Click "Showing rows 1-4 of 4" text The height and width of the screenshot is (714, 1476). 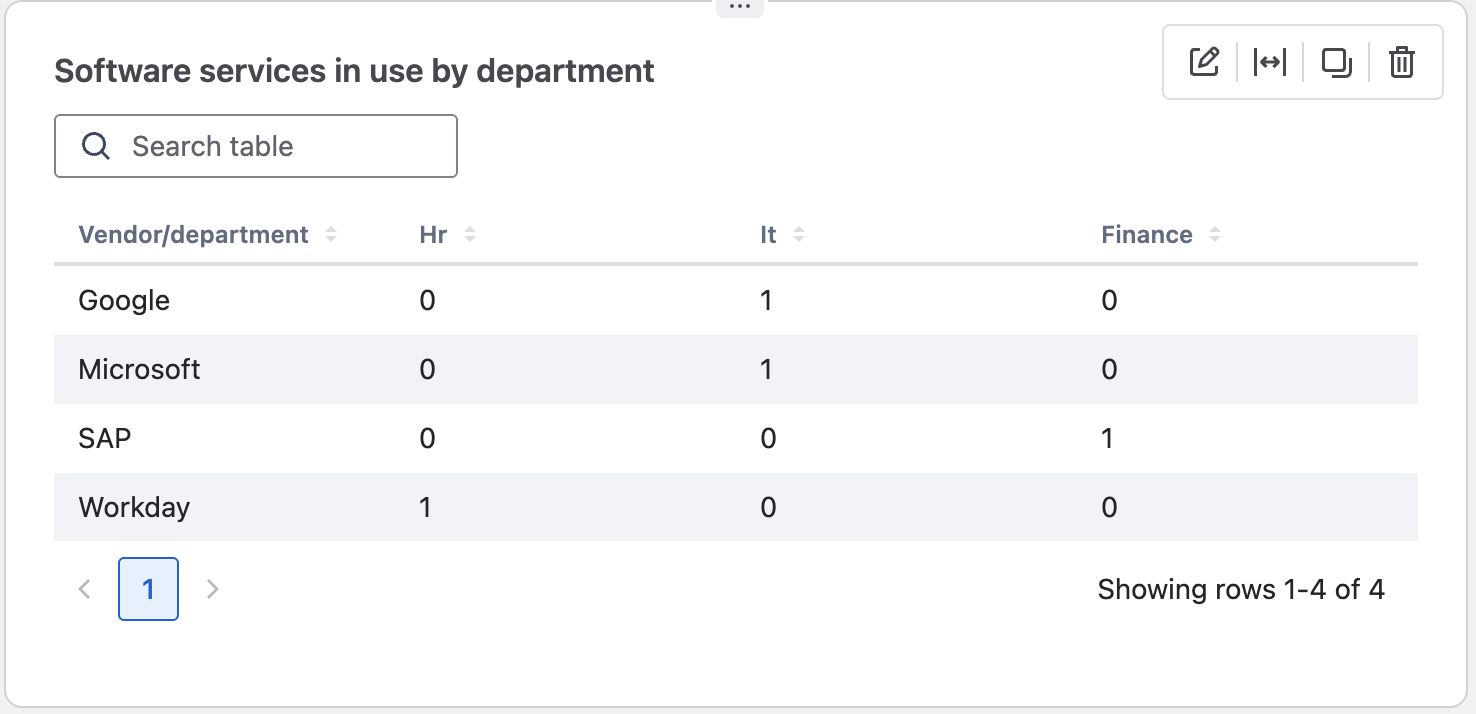click(x=1241, y=589)
